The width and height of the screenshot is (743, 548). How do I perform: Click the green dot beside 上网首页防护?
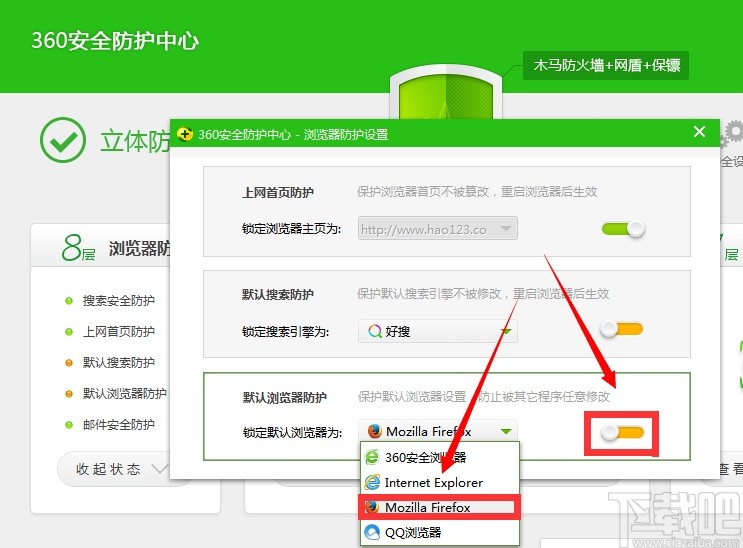(x=69, y=332)
